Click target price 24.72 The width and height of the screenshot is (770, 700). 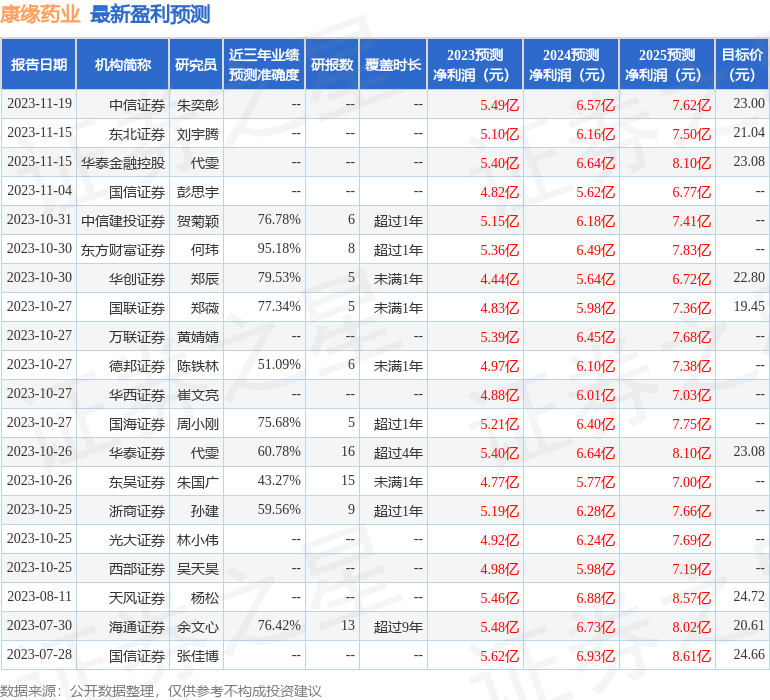749,596
